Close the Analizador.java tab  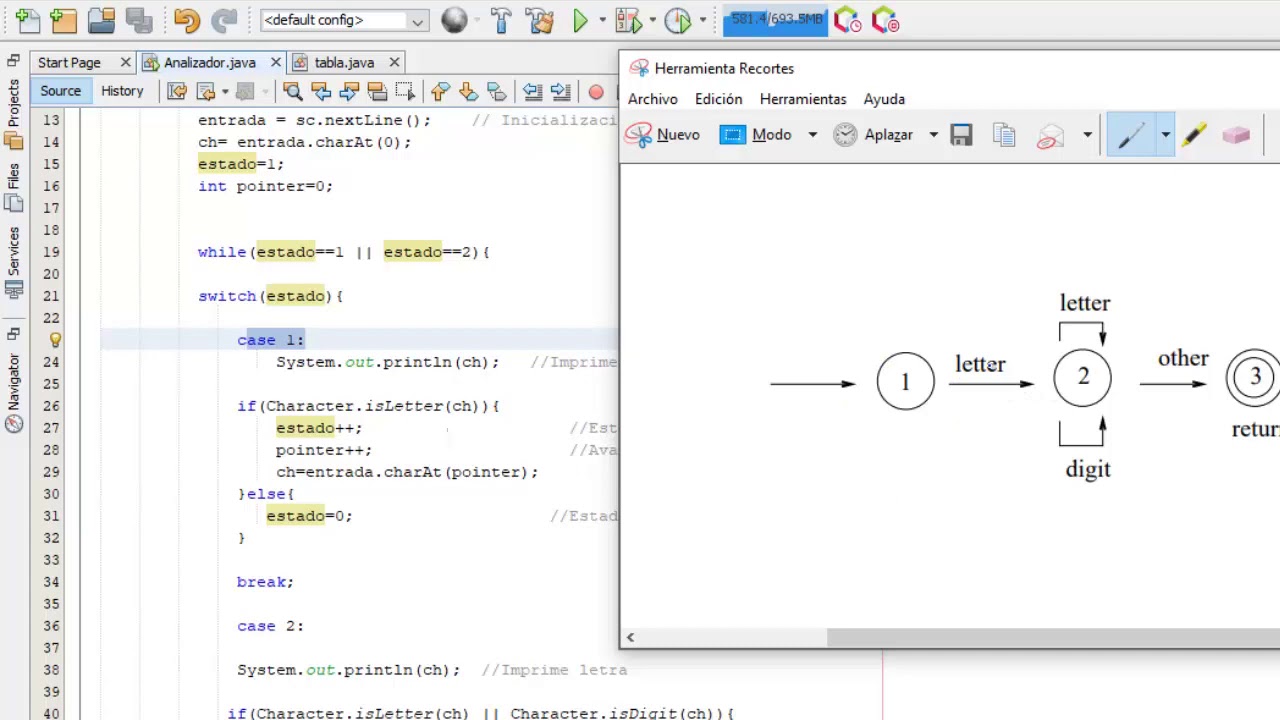click(x=276, y=62)
